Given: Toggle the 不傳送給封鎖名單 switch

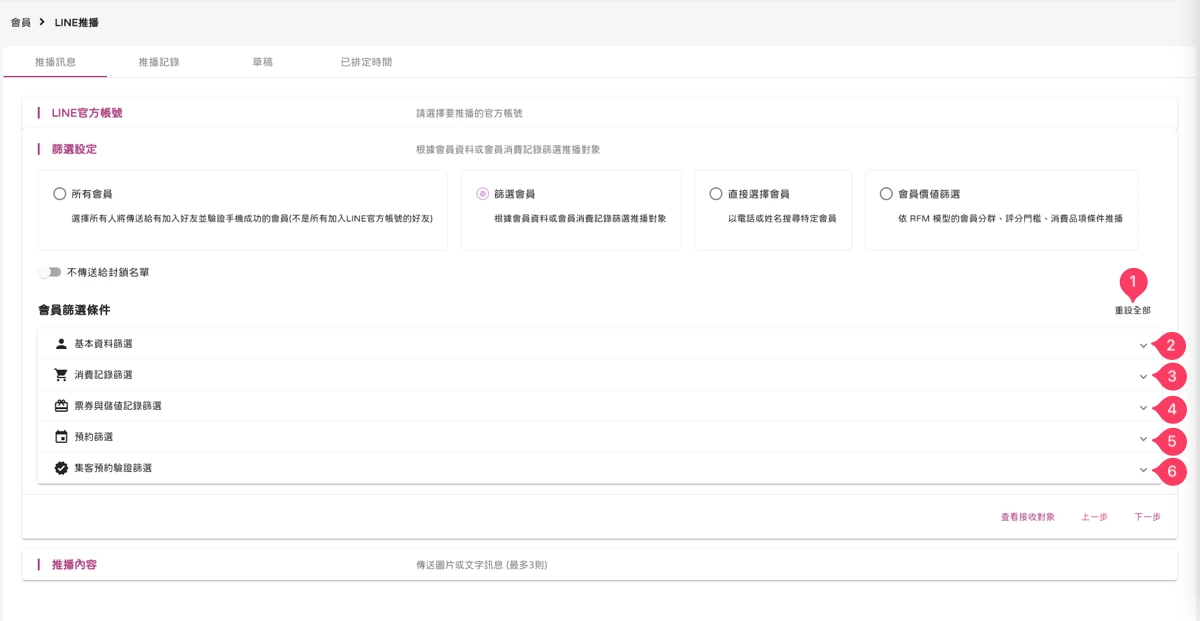Looking at the screenshot, I should click(50, 272).
